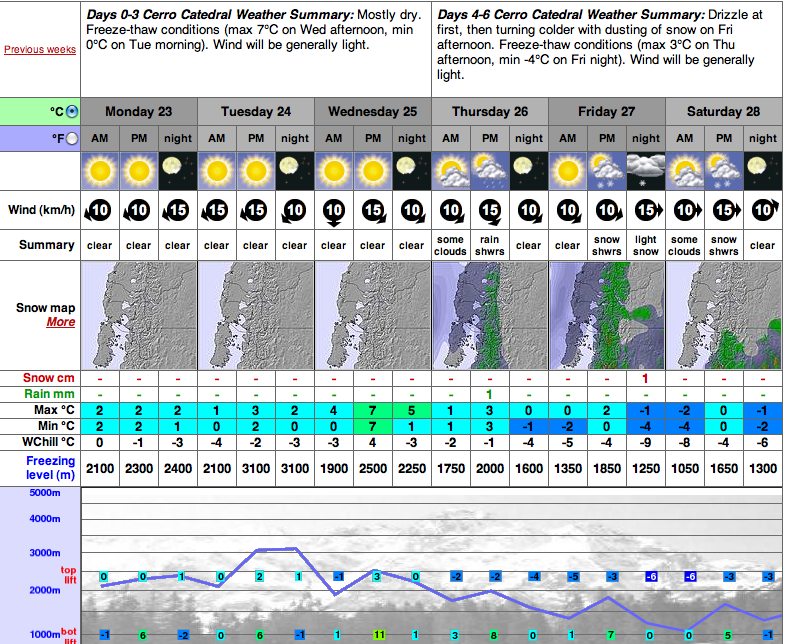Viewport: 786px width, 644px height.
Task: Click Friday night min temperature -4 cell
Action: pyautogui.click(x=646, y=426)
